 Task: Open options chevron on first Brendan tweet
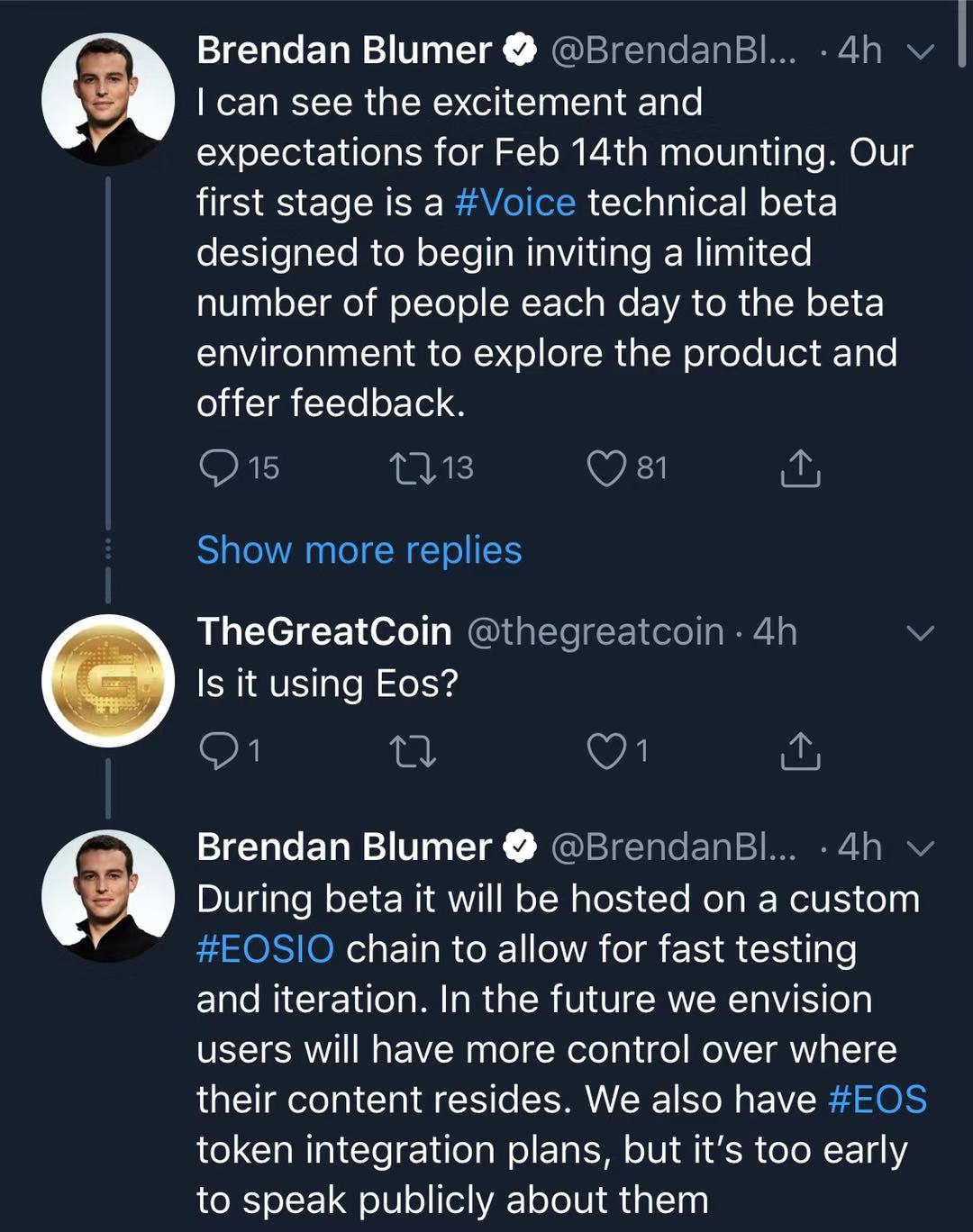click(920, 52)
